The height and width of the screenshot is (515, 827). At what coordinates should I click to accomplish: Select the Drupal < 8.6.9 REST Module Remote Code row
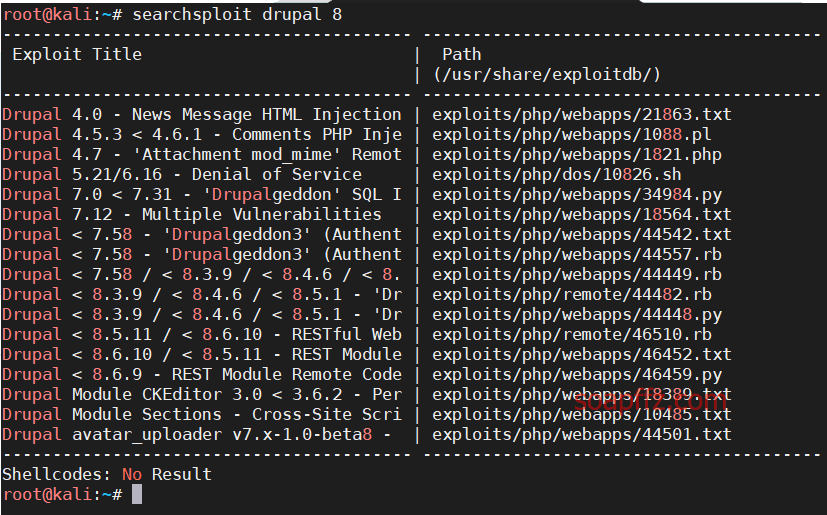(201, 375)
